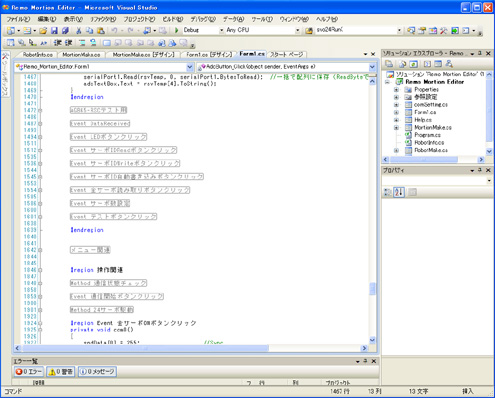Click the Paste clipboard icon
The height and width of the screenshot is (398, 495).
101,31
